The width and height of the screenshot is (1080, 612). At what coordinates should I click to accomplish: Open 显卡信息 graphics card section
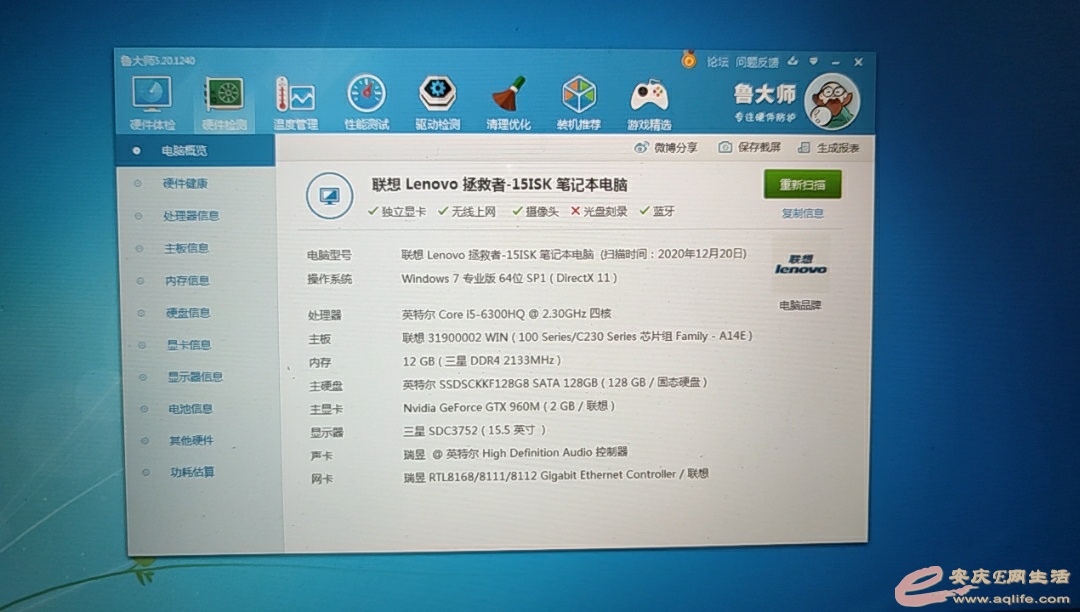[x=188, y=345]
